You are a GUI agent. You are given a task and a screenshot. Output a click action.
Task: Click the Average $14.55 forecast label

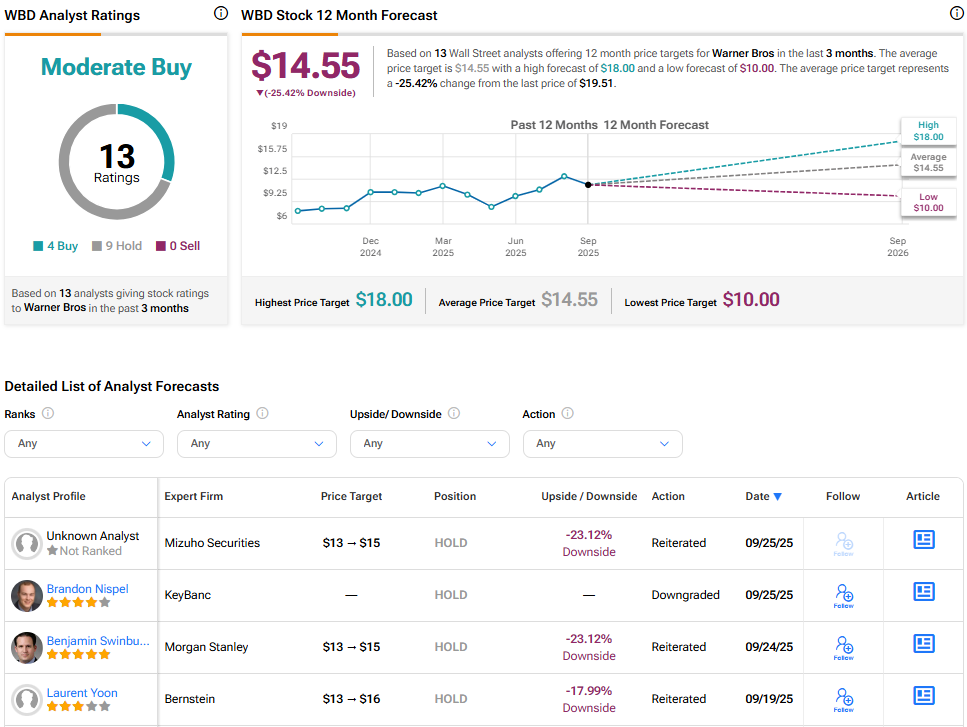click(x=928, y=162)
